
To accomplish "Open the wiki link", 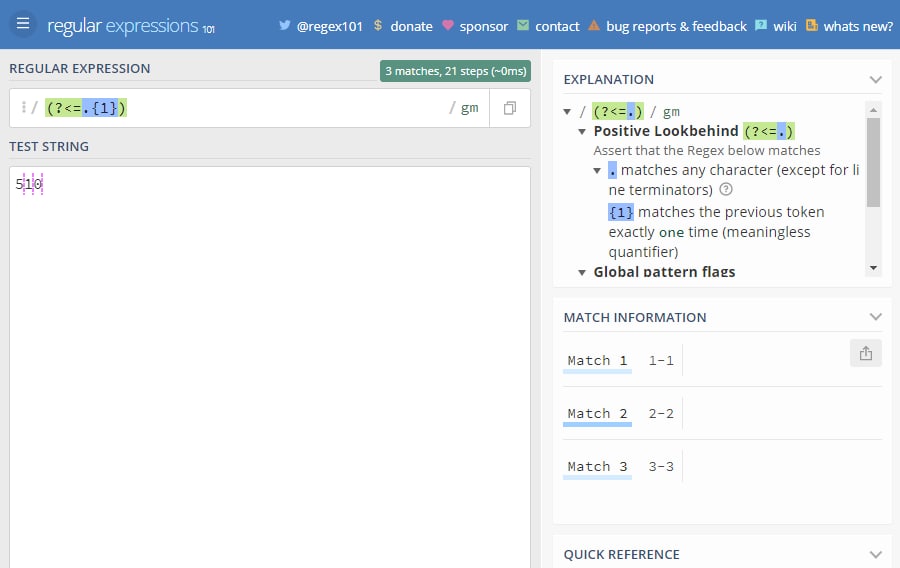I will pos(785,26).
